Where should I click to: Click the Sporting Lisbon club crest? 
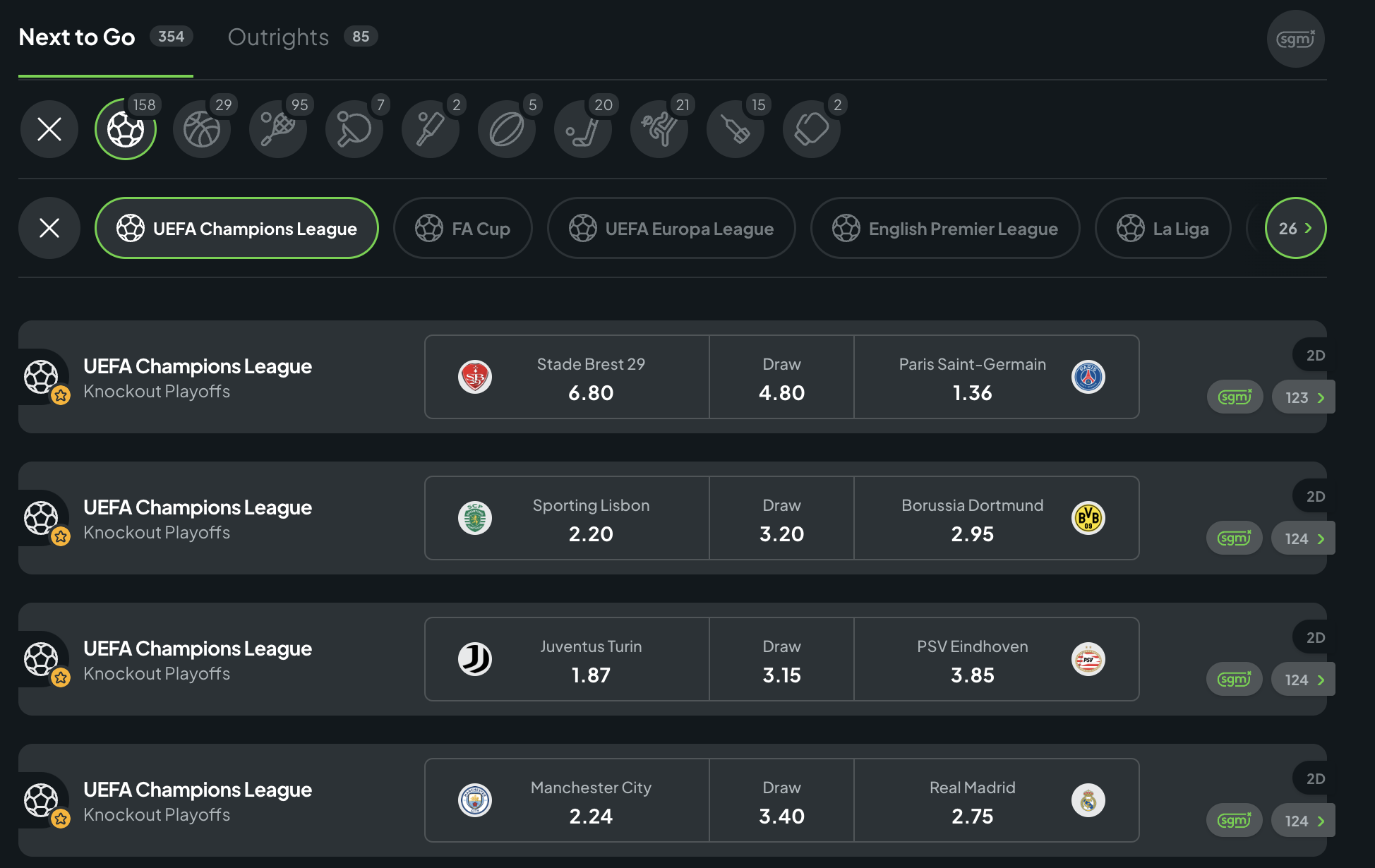point(475,518)
